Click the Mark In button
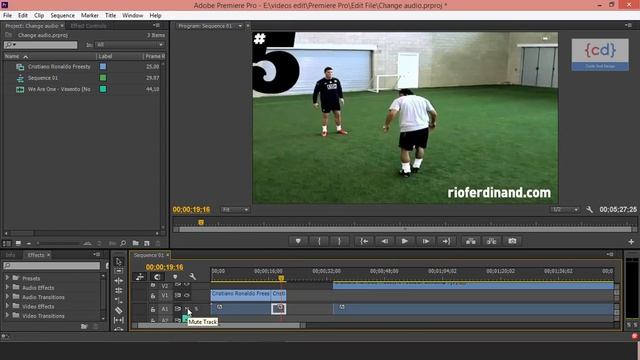 click(x=319, y=241)
